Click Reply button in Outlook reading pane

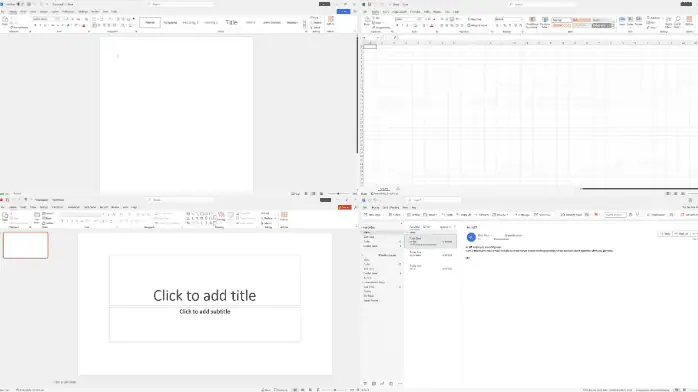(665, 234)
